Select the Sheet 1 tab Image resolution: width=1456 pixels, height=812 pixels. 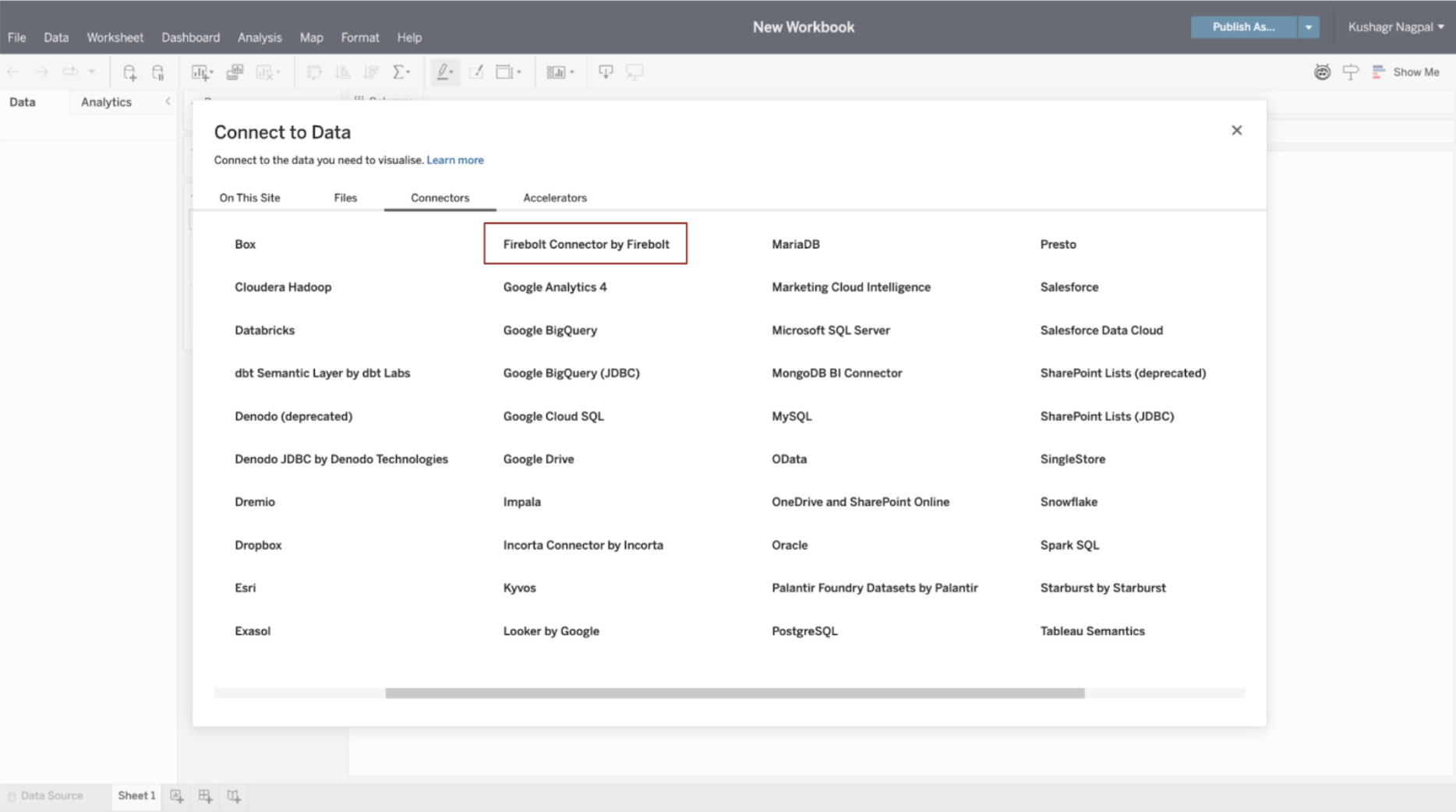click(x=136, y=796)
